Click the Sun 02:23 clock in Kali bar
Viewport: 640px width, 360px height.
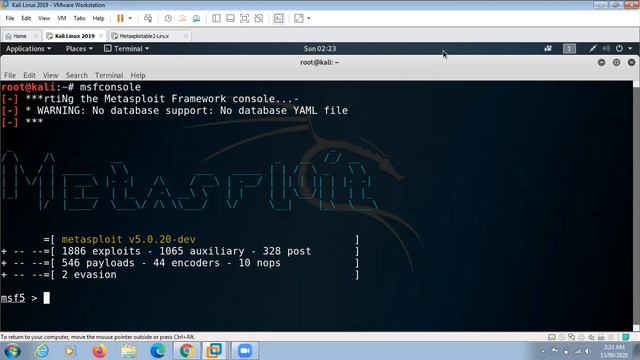(320, 49)
